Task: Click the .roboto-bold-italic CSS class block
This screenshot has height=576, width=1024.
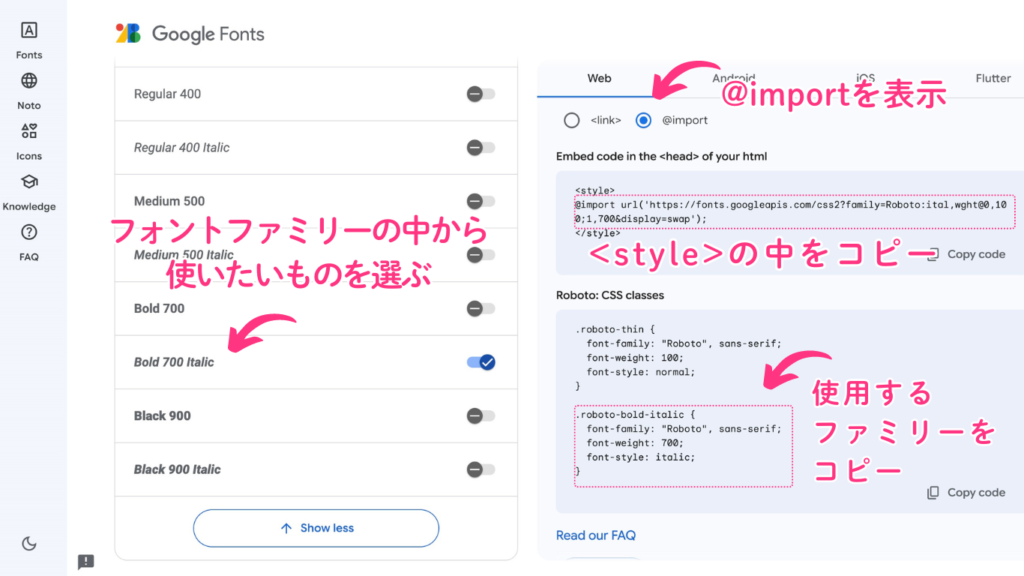Action: [683, 446]
